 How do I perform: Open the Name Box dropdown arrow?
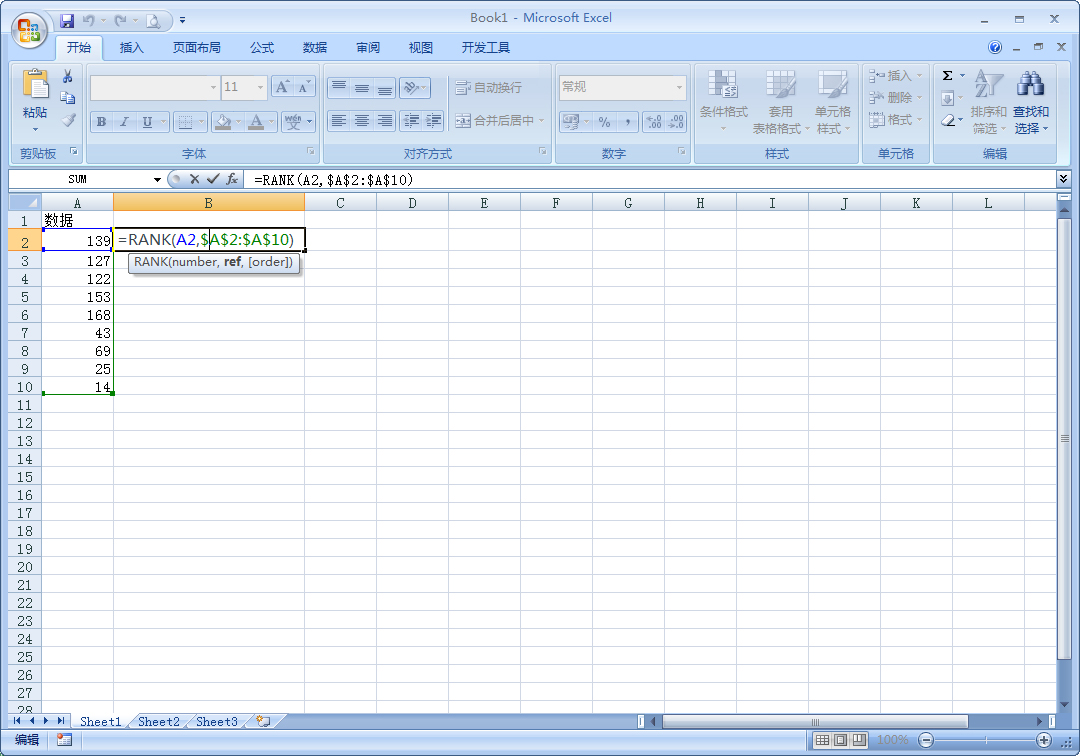click(157, 180)
